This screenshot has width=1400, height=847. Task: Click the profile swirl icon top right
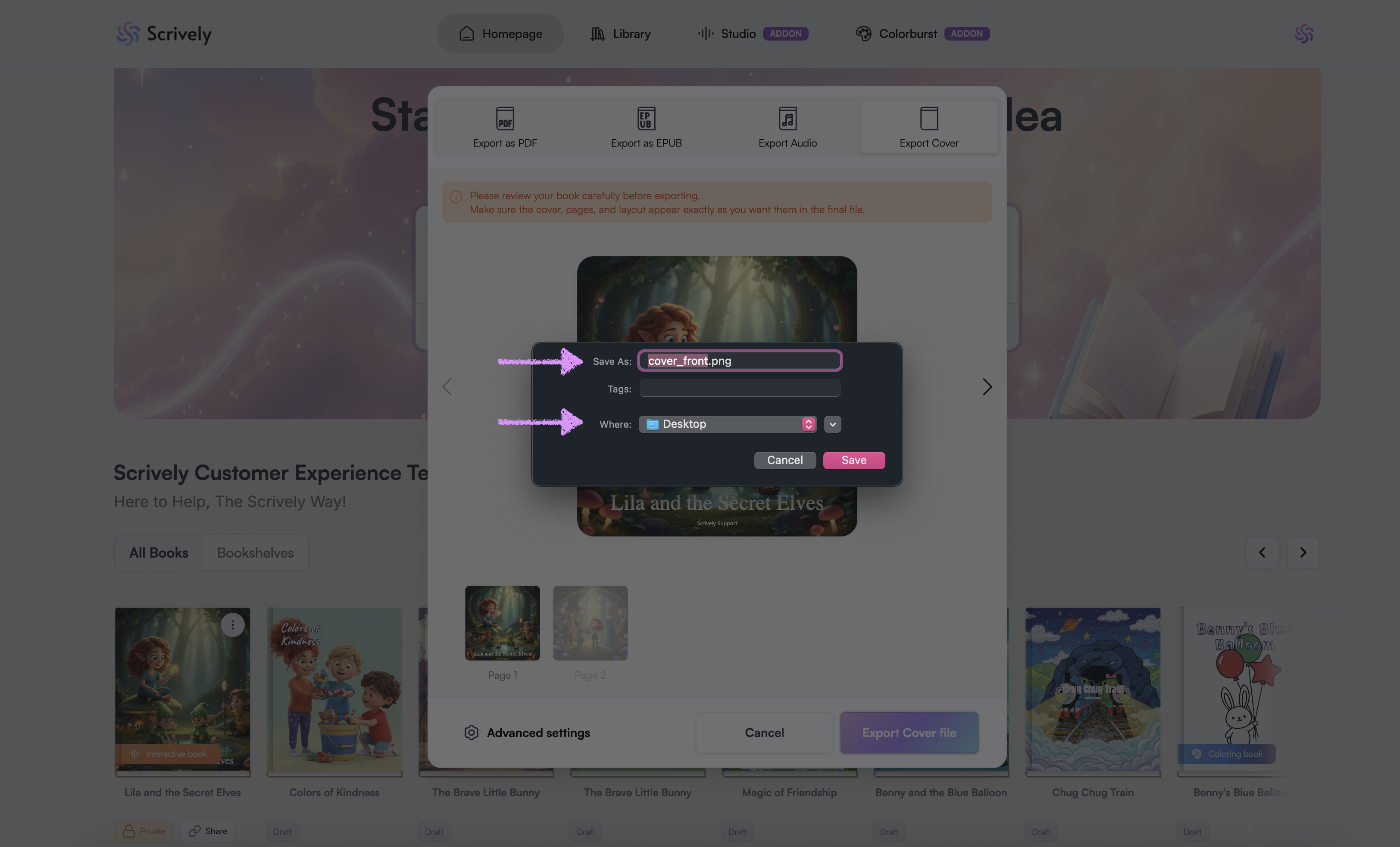click(x=1303, y=34)
